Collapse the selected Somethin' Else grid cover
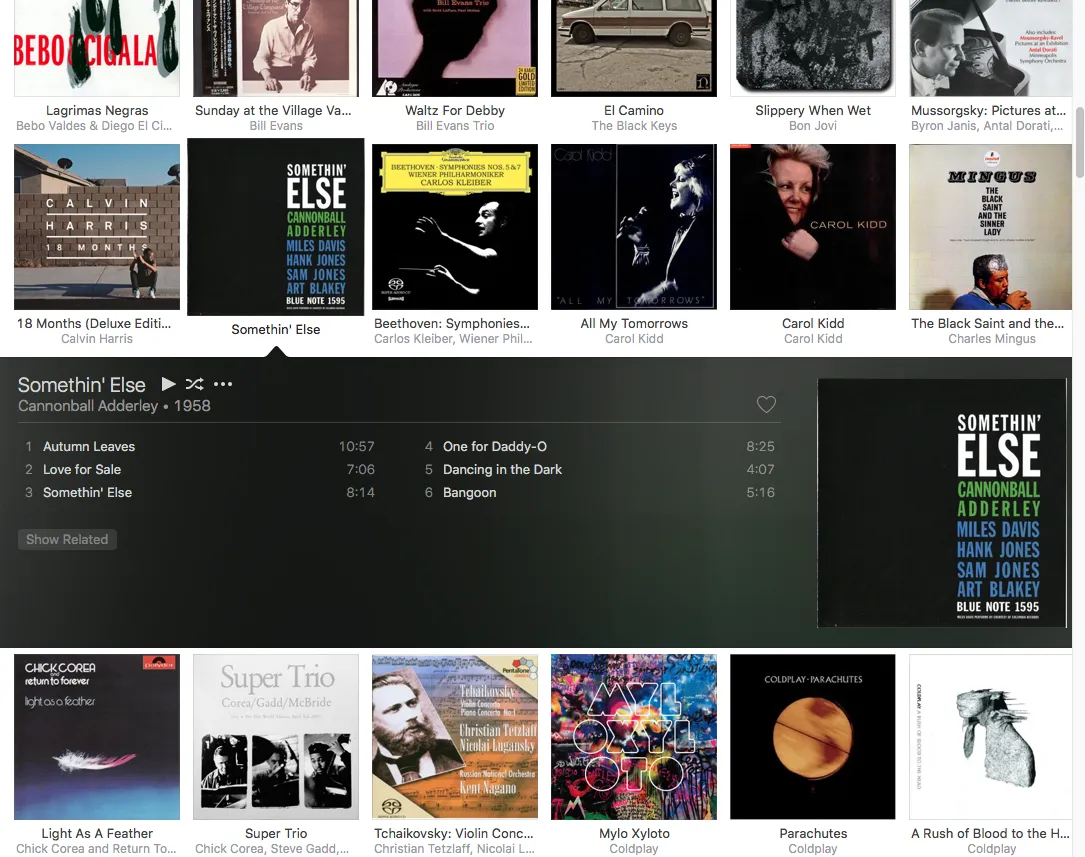This screenshot has width=1085, height=857. [276, 227]
